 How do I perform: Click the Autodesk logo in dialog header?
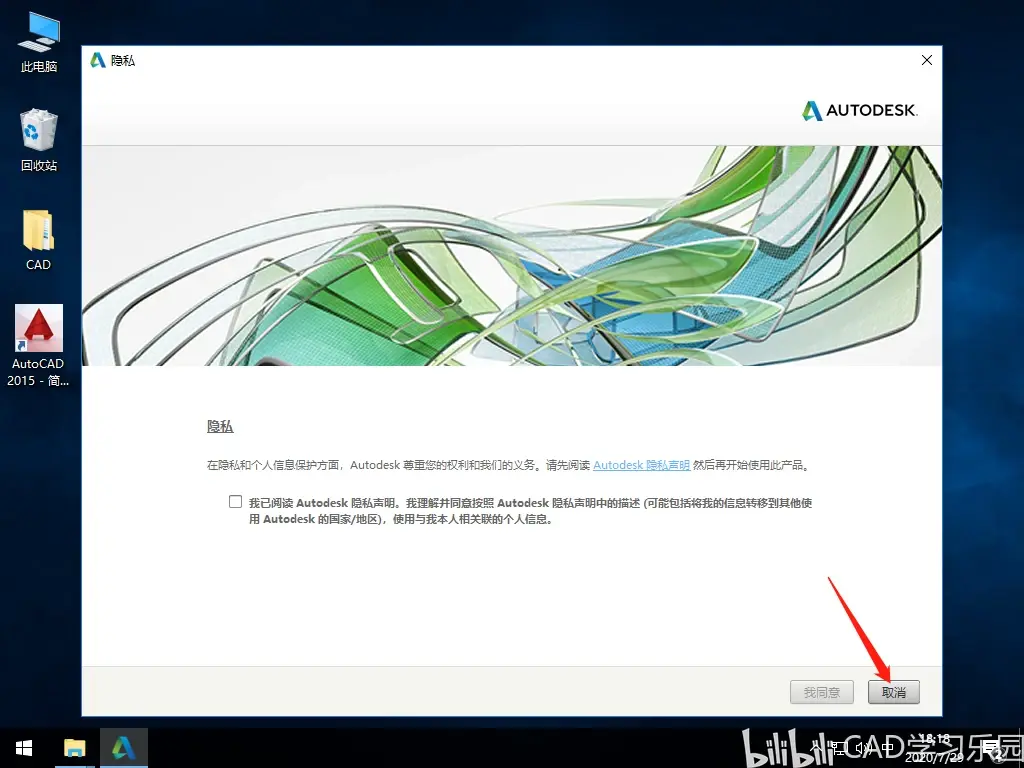[859, 110]
